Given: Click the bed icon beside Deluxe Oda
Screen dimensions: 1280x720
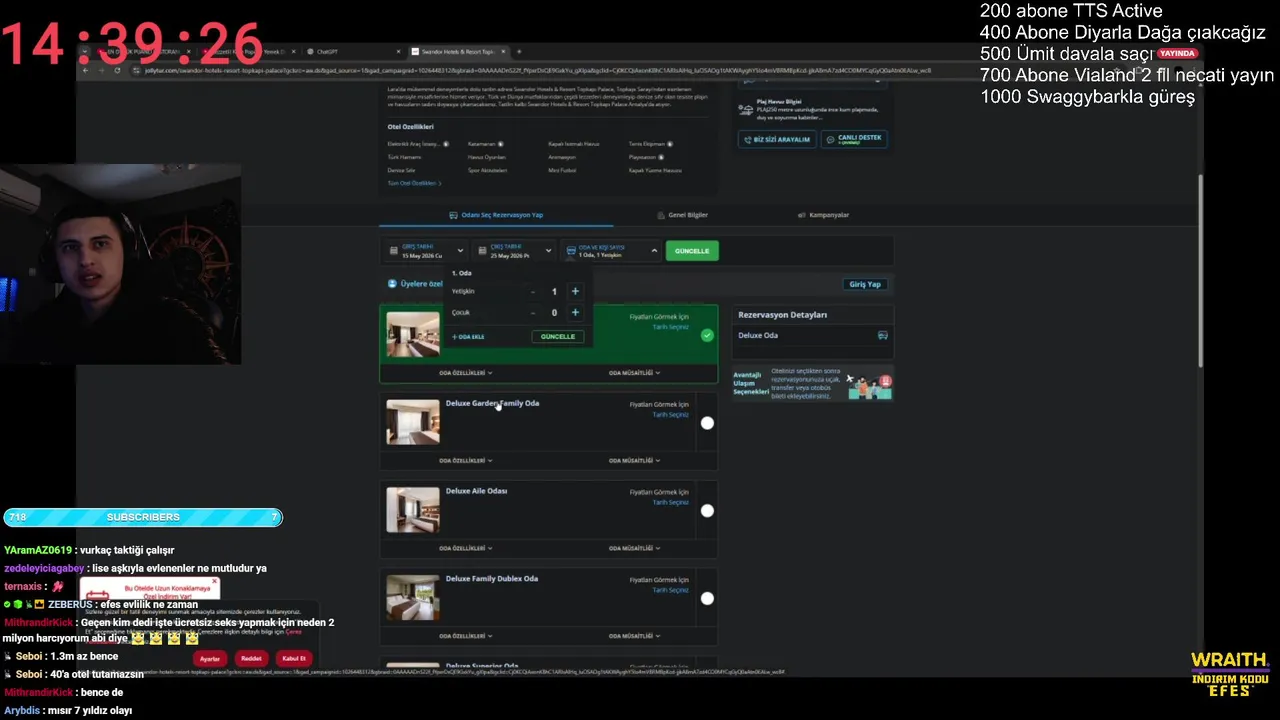Looking at the screenshot, I should pyautogui.click(x=883, y=336).
